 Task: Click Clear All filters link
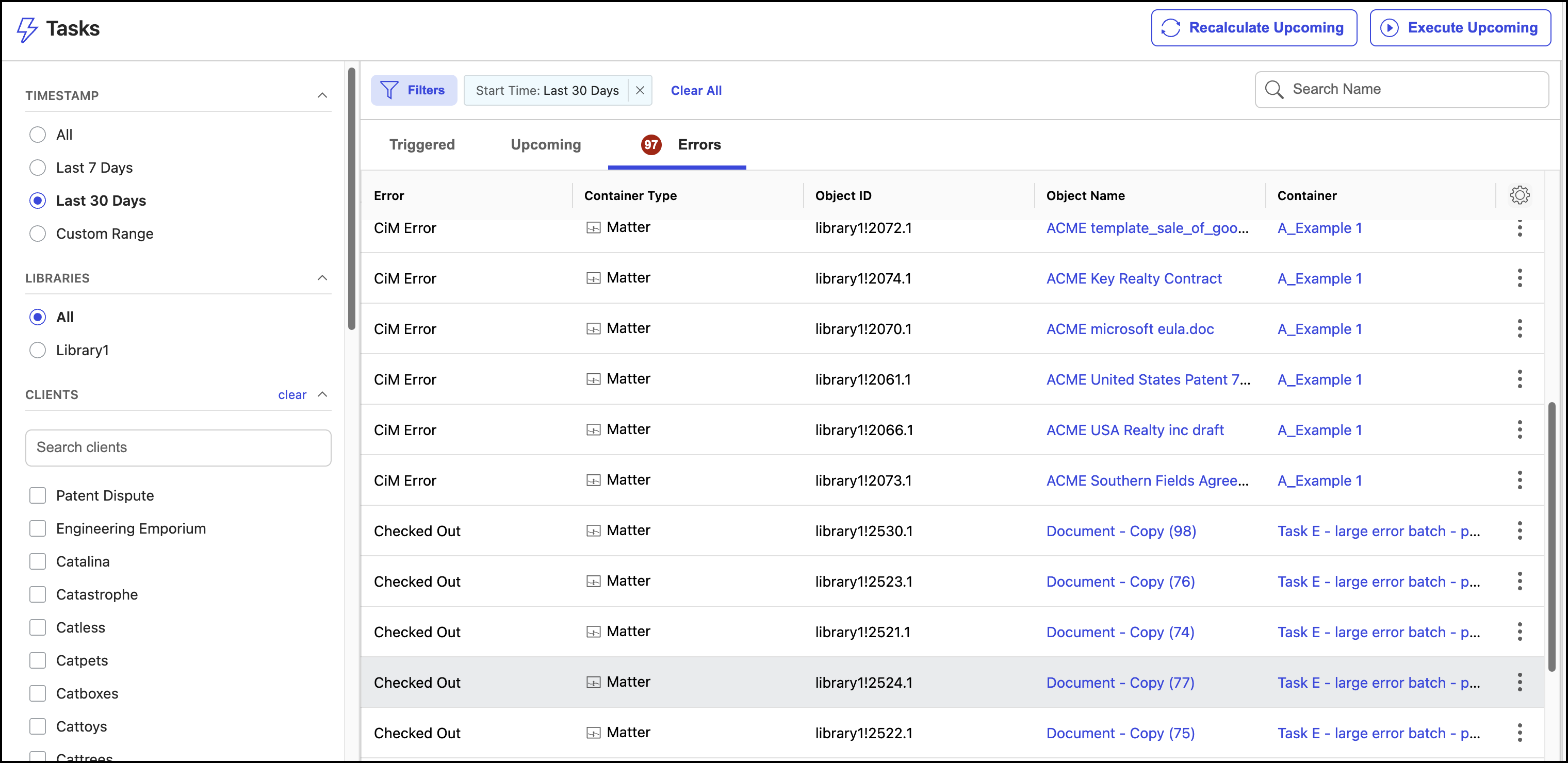click(696, 91)
